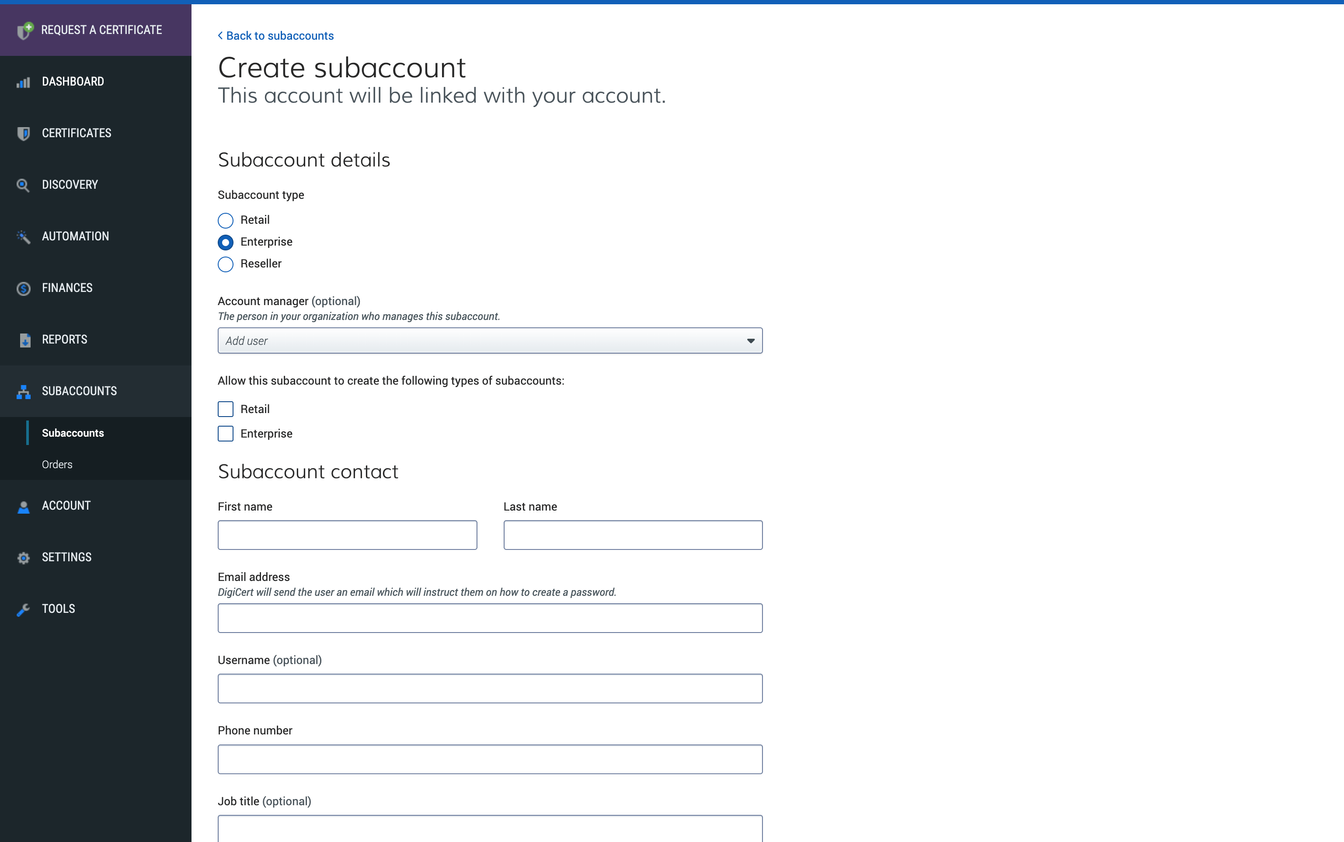Click the Tools wrench icon
The image size is (1344, 842).
22,608
